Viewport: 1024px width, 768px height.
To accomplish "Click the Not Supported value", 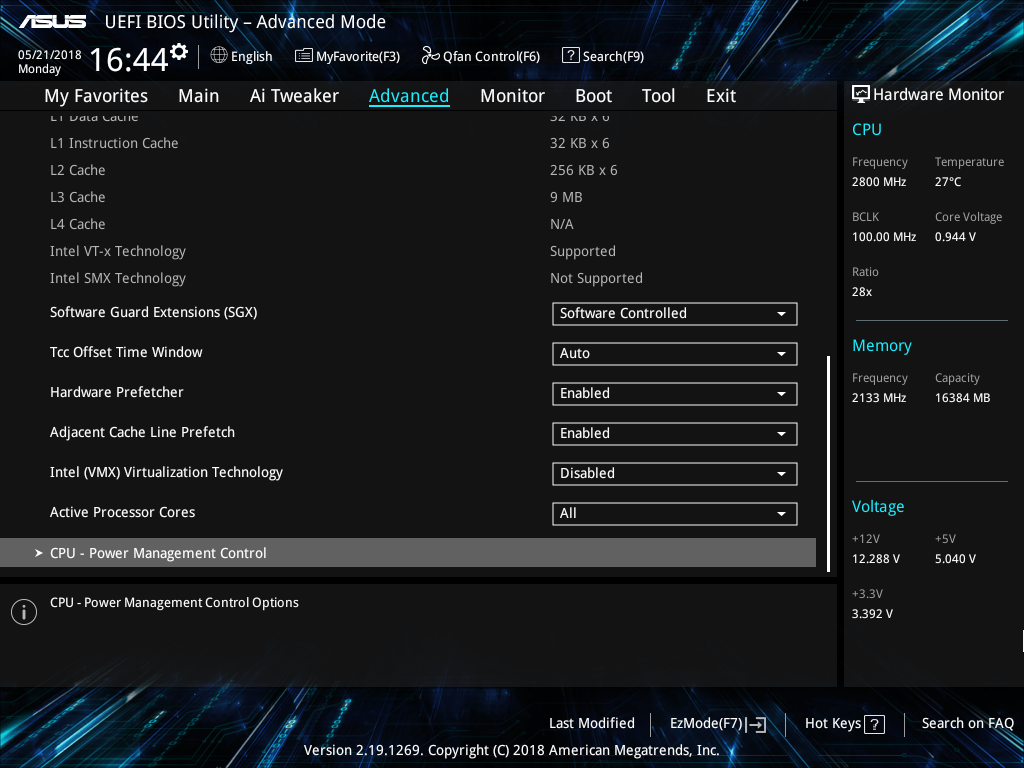I will (x=596, y=278).
